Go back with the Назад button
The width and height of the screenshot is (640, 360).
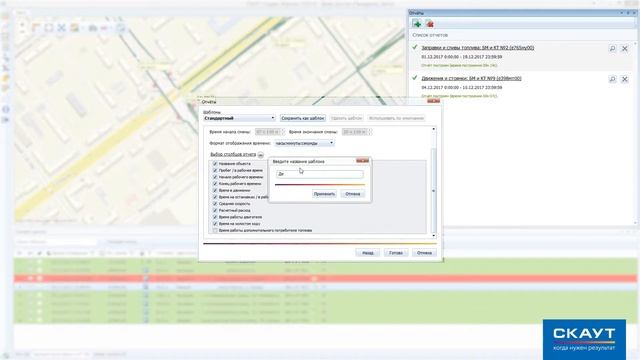pyautogui.click(x=367, y=253)
